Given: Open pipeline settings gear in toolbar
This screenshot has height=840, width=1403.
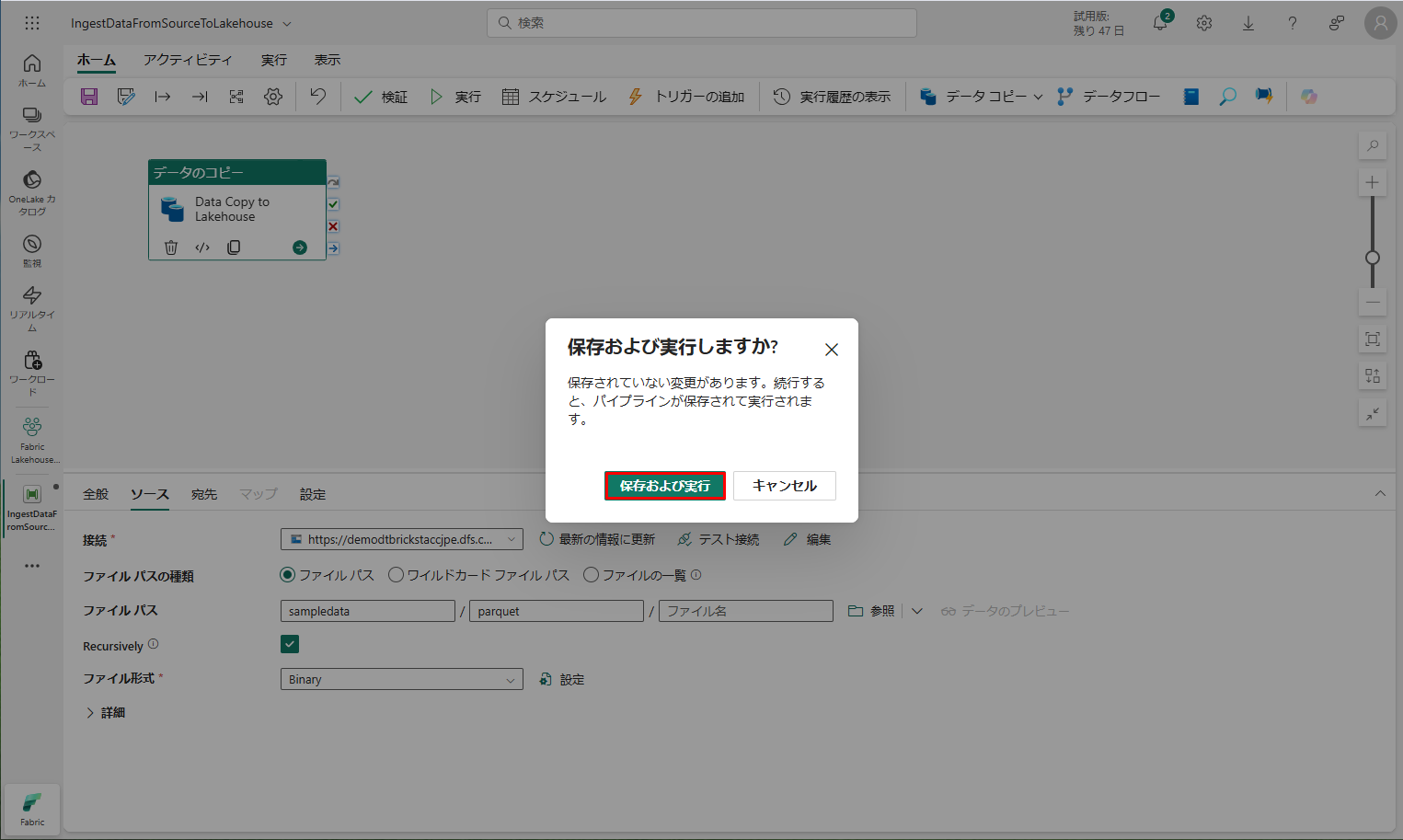Looking at the screenshot, I should 273,97.
